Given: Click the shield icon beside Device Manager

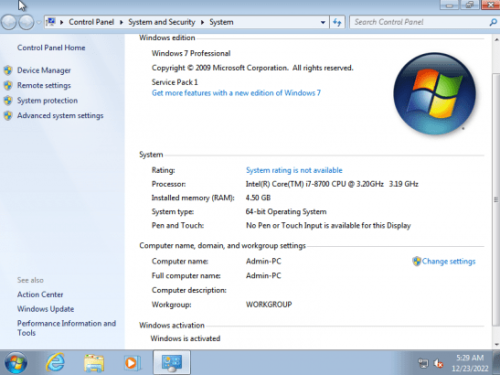Looking at the screenshot, I should click(x=8, y=70).
